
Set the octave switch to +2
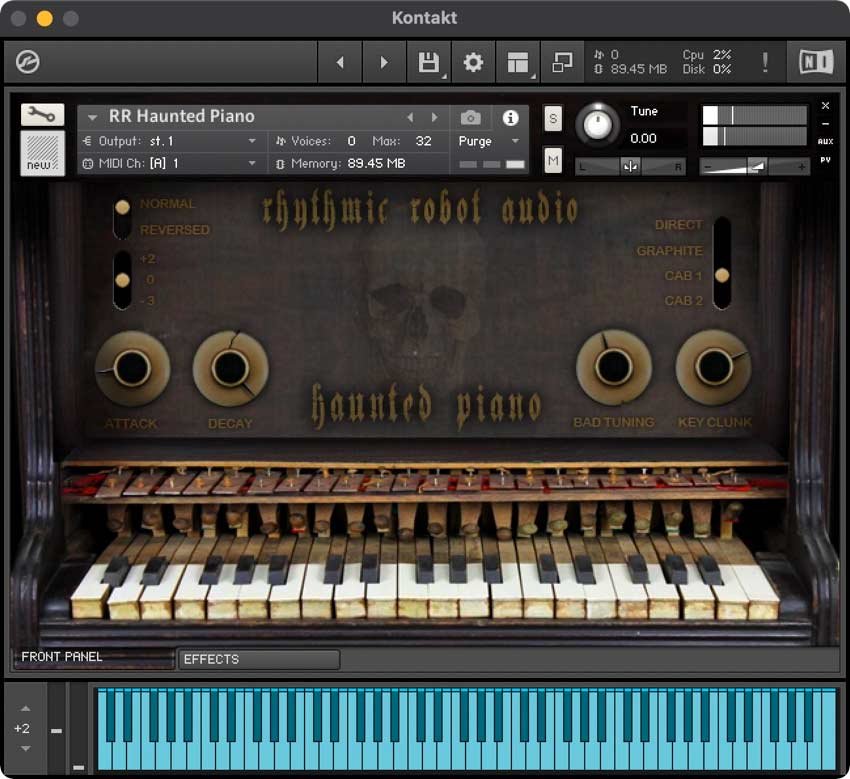coord(148,259)
